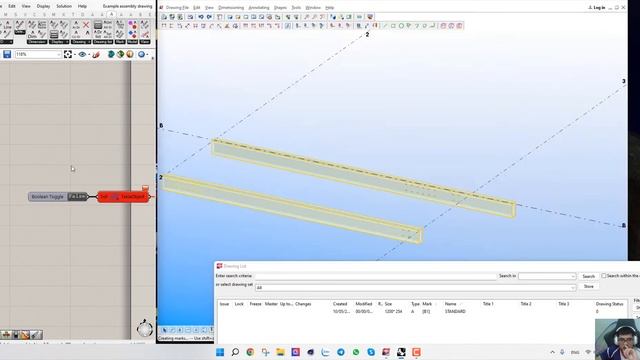The width and height of the screenshot is (640, 360).
Task: Open Telegram from the taskbar
Action: (341, 352)
